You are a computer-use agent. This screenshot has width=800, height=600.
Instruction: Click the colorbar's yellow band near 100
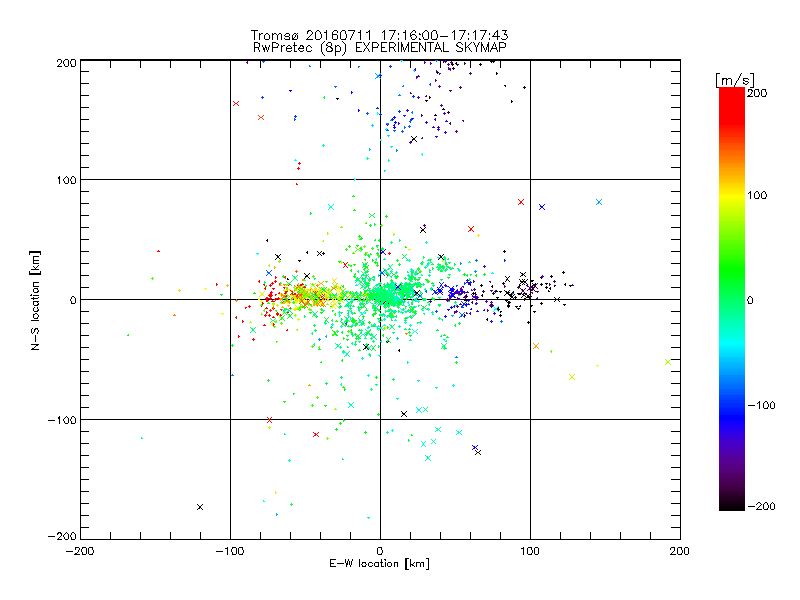tap(732, 195)
